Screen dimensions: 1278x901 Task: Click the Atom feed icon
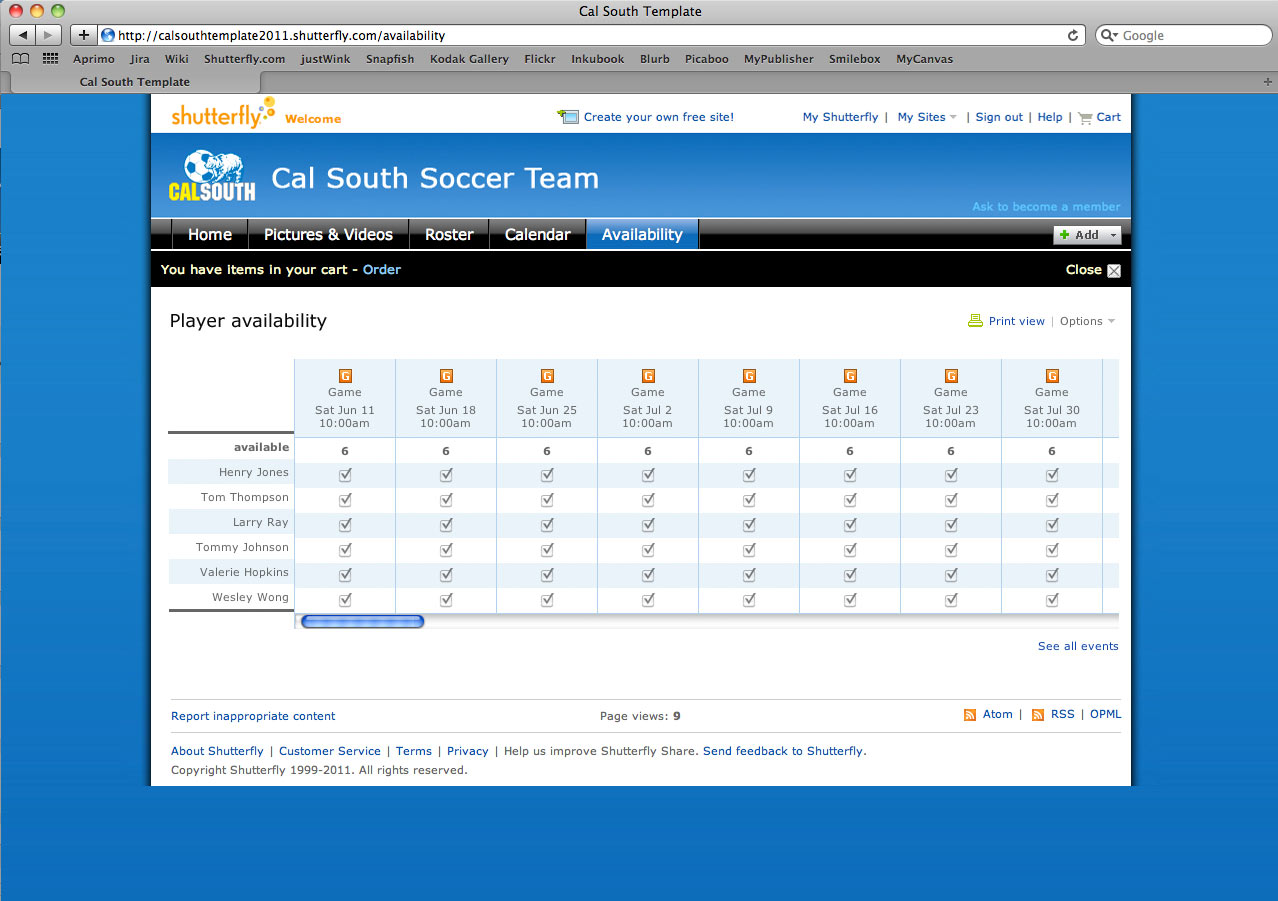[969, 715]
